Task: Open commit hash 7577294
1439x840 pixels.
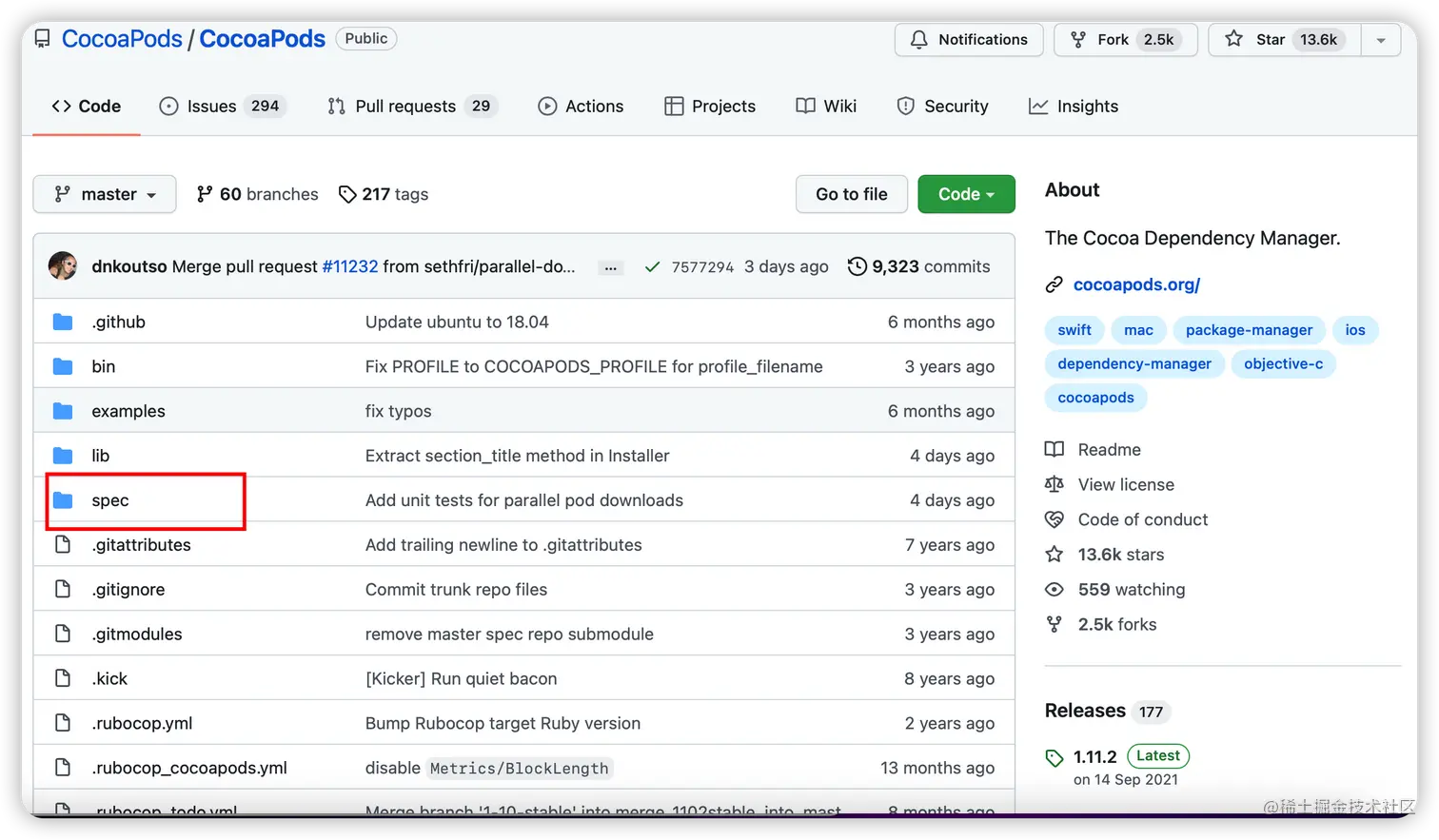Action: [x=702, y=267]
